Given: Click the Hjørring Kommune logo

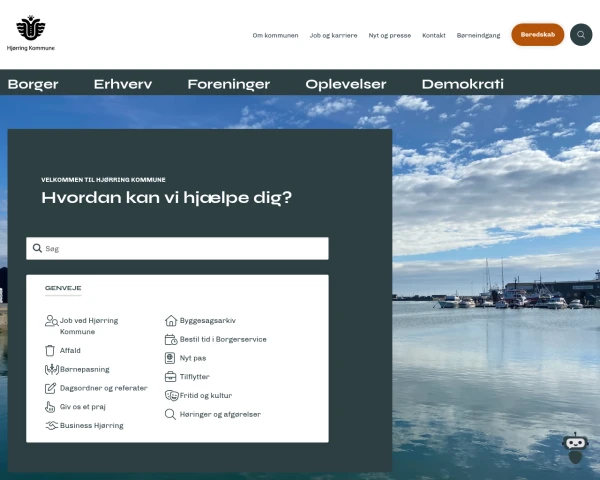Looking at the screenshot, I should pyautogui.click(x=31, y=33).
